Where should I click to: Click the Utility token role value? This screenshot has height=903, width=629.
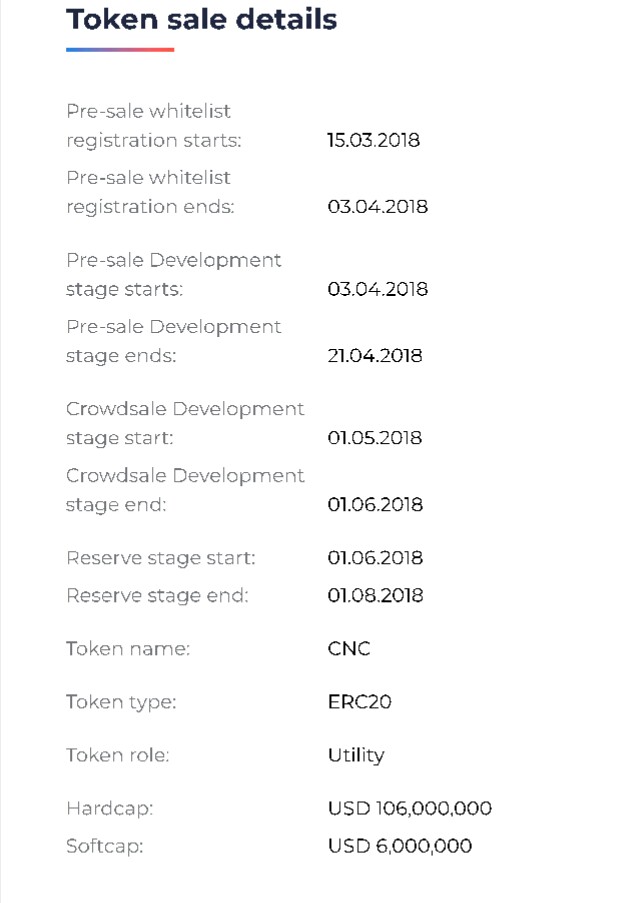tap(355, 755)
